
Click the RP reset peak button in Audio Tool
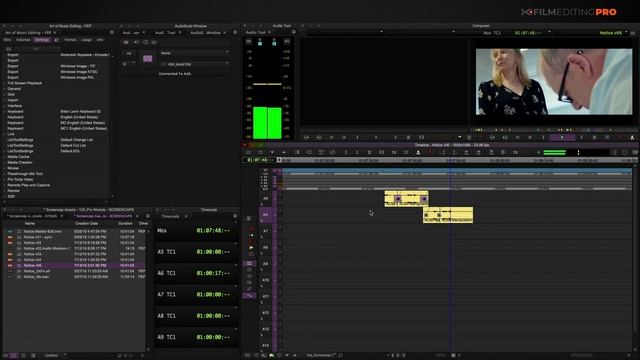[249, 42]
